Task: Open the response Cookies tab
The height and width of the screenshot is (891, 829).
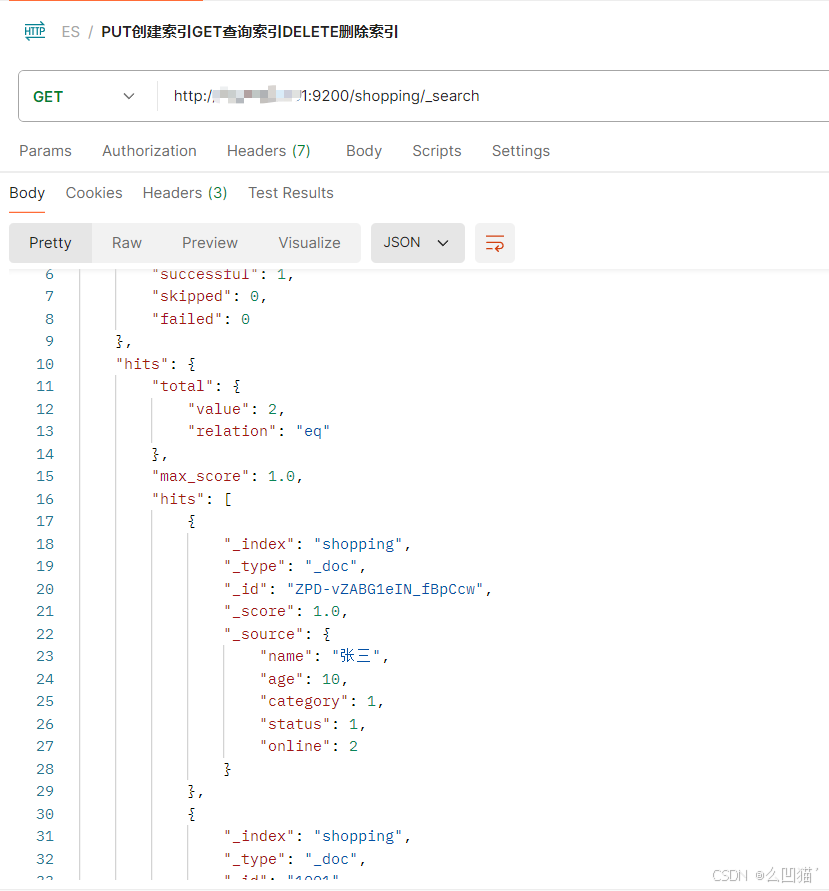Action: coord(94,193)
